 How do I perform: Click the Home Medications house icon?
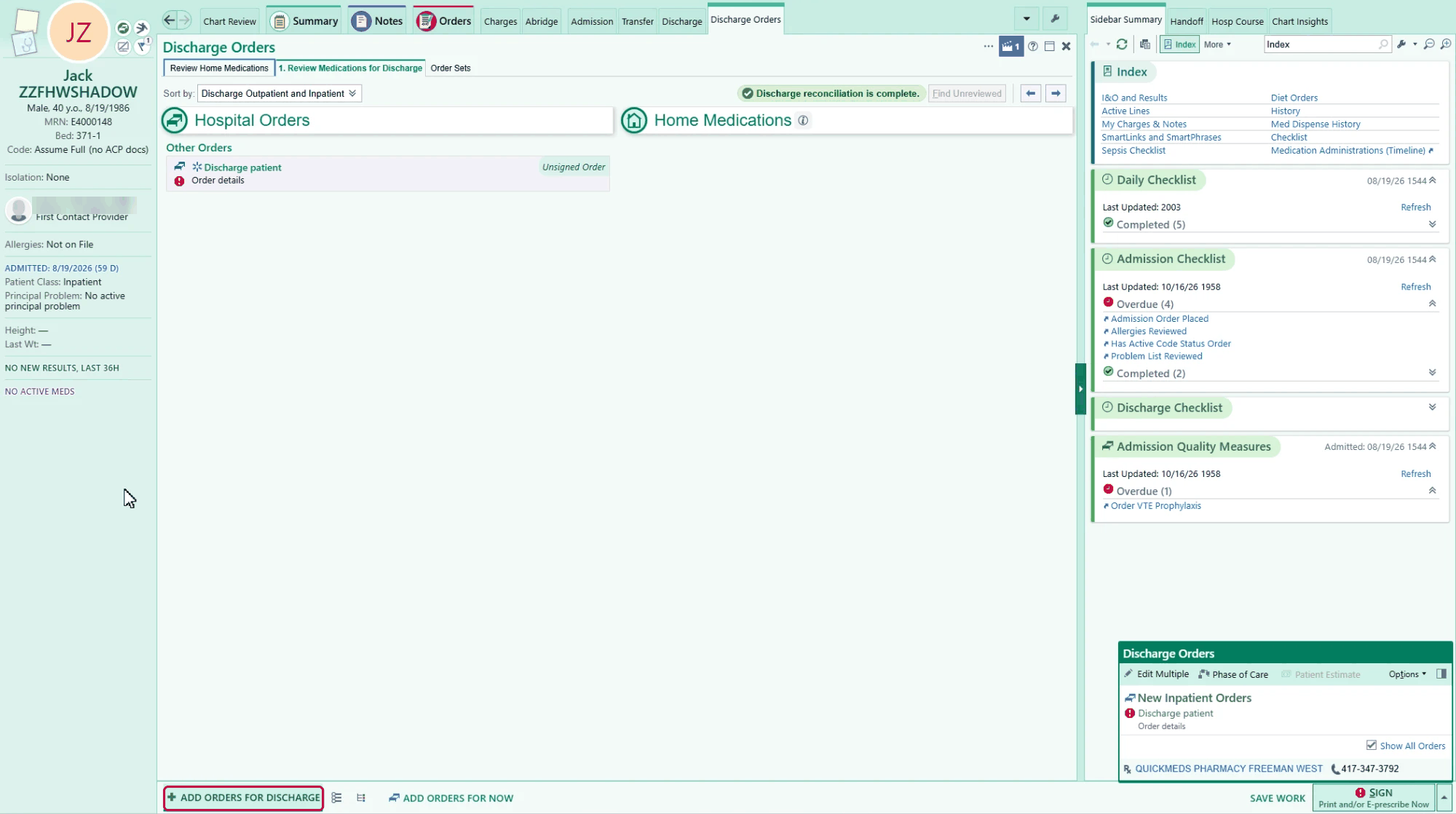click(634, 120)
